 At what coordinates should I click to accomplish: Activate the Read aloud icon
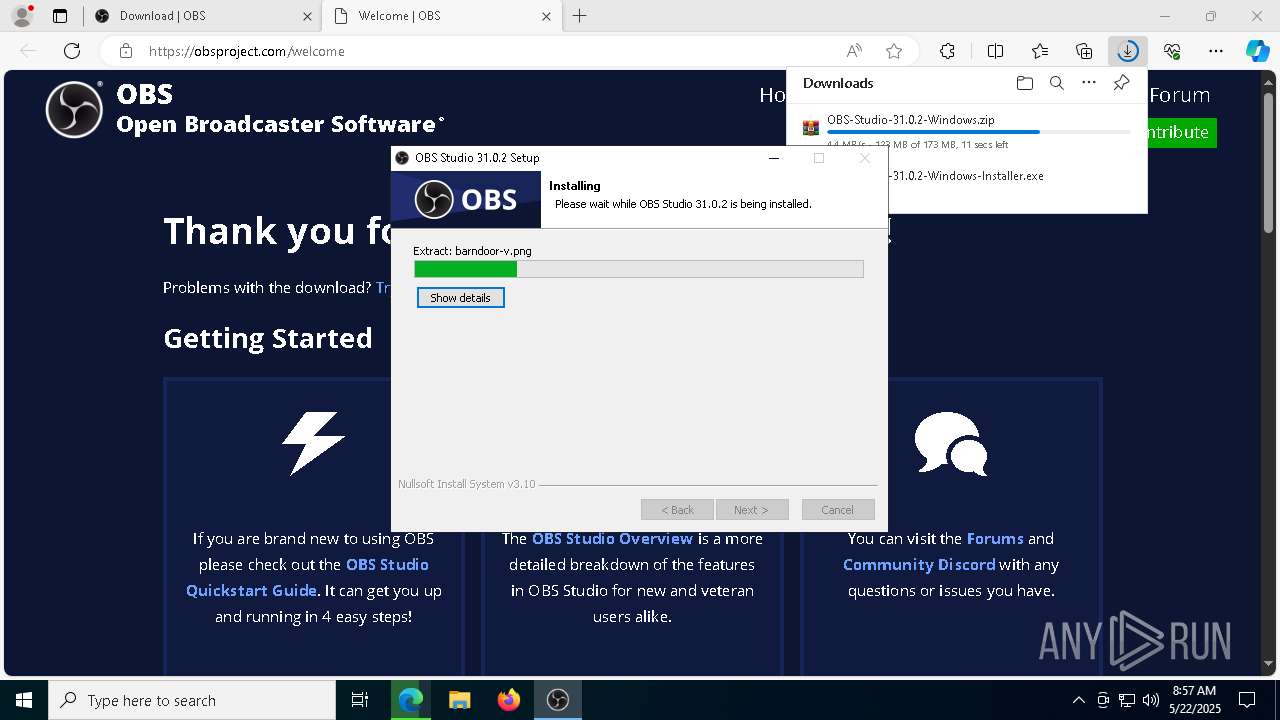click(x=854, y=51)
